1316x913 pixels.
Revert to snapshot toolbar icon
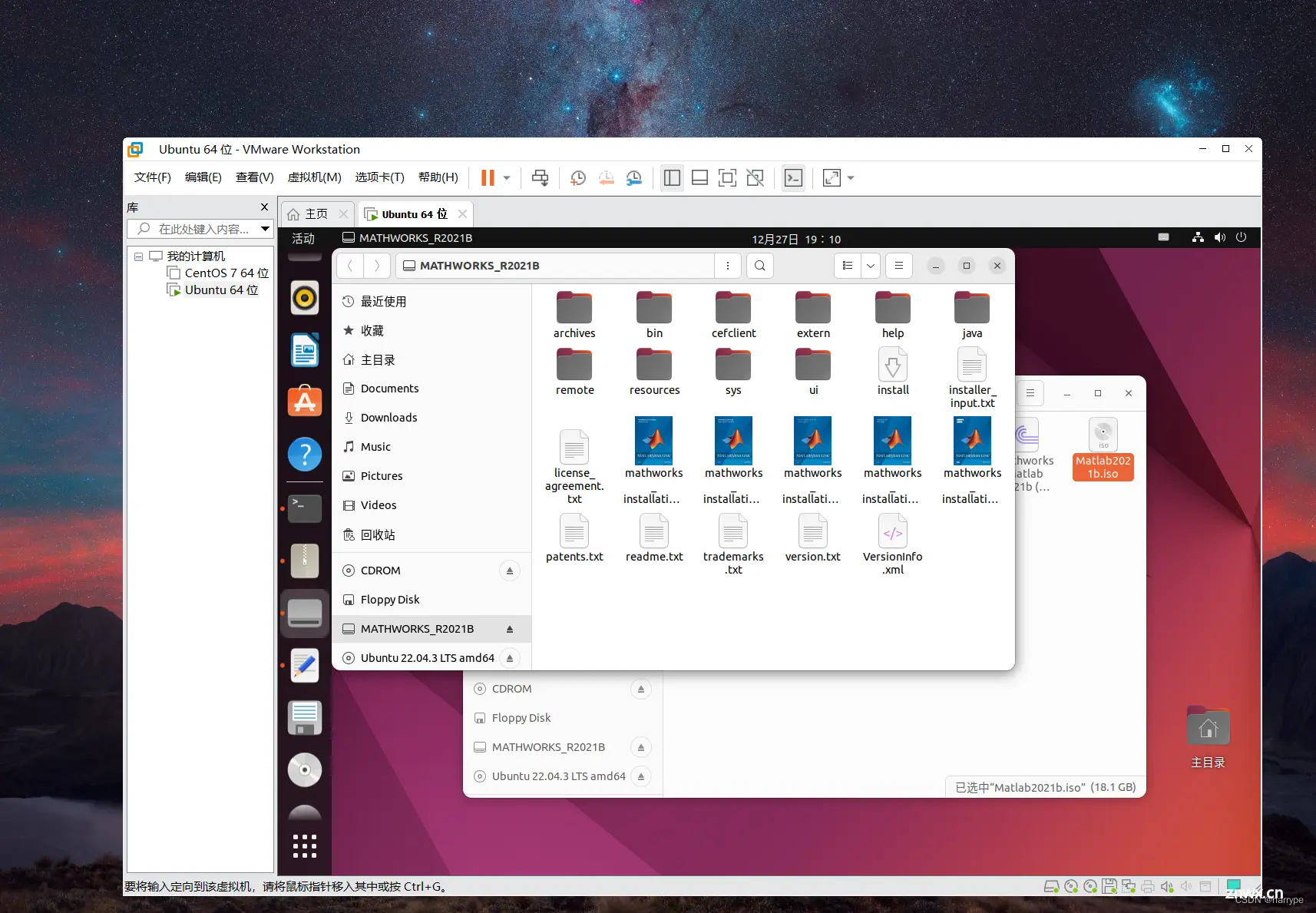pyautogui.click(x=607, y=178)
